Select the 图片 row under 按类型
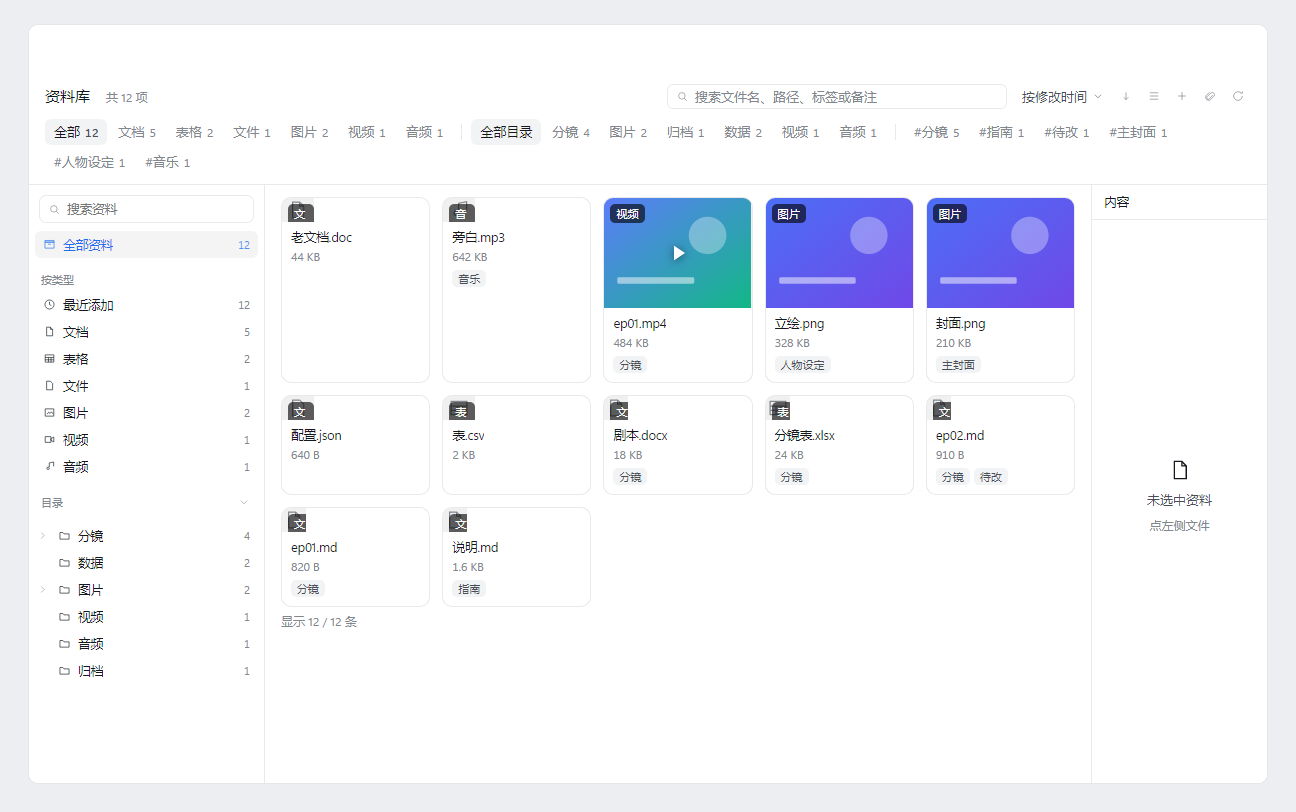 coord(146,413)
